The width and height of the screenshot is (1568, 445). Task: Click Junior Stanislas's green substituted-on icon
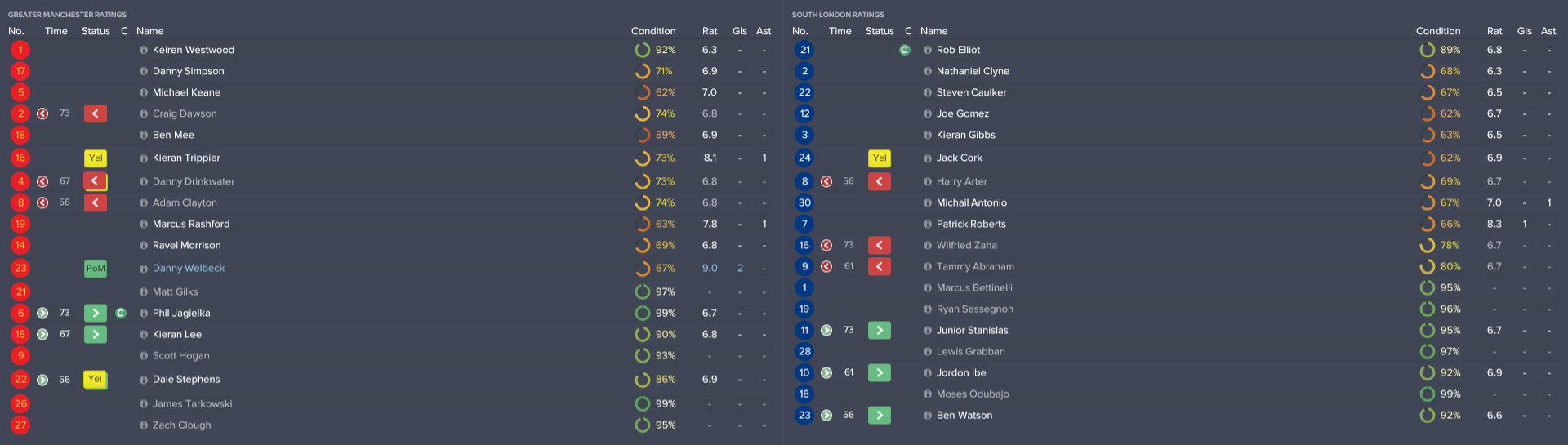pos(879,330)
